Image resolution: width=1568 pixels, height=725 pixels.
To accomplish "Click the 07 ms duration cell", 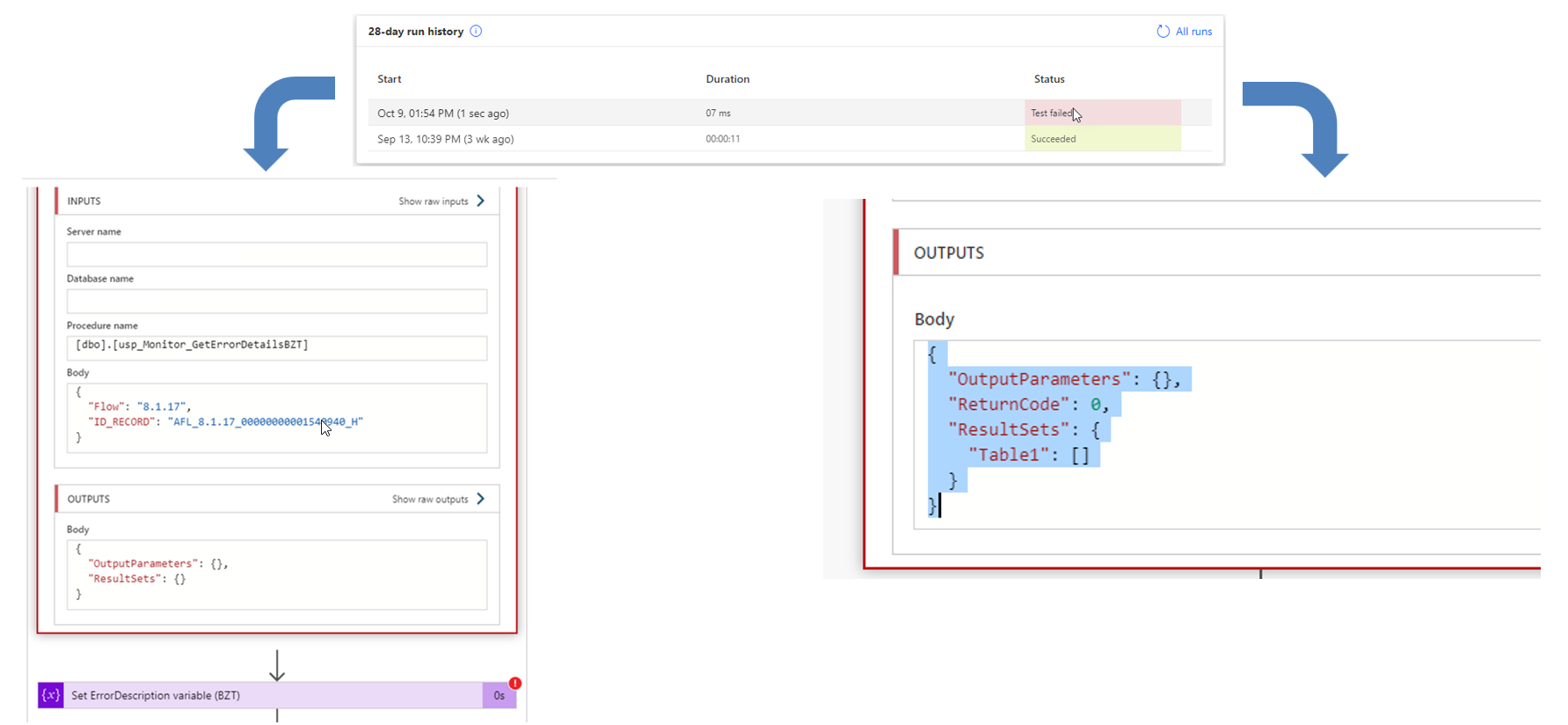I will tap(718, 113).
